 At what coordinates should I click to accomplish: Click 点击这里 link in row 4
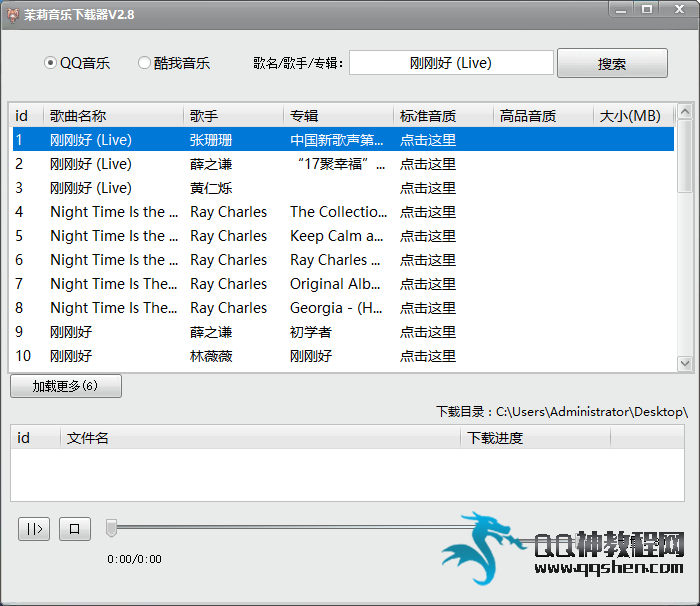428,212
